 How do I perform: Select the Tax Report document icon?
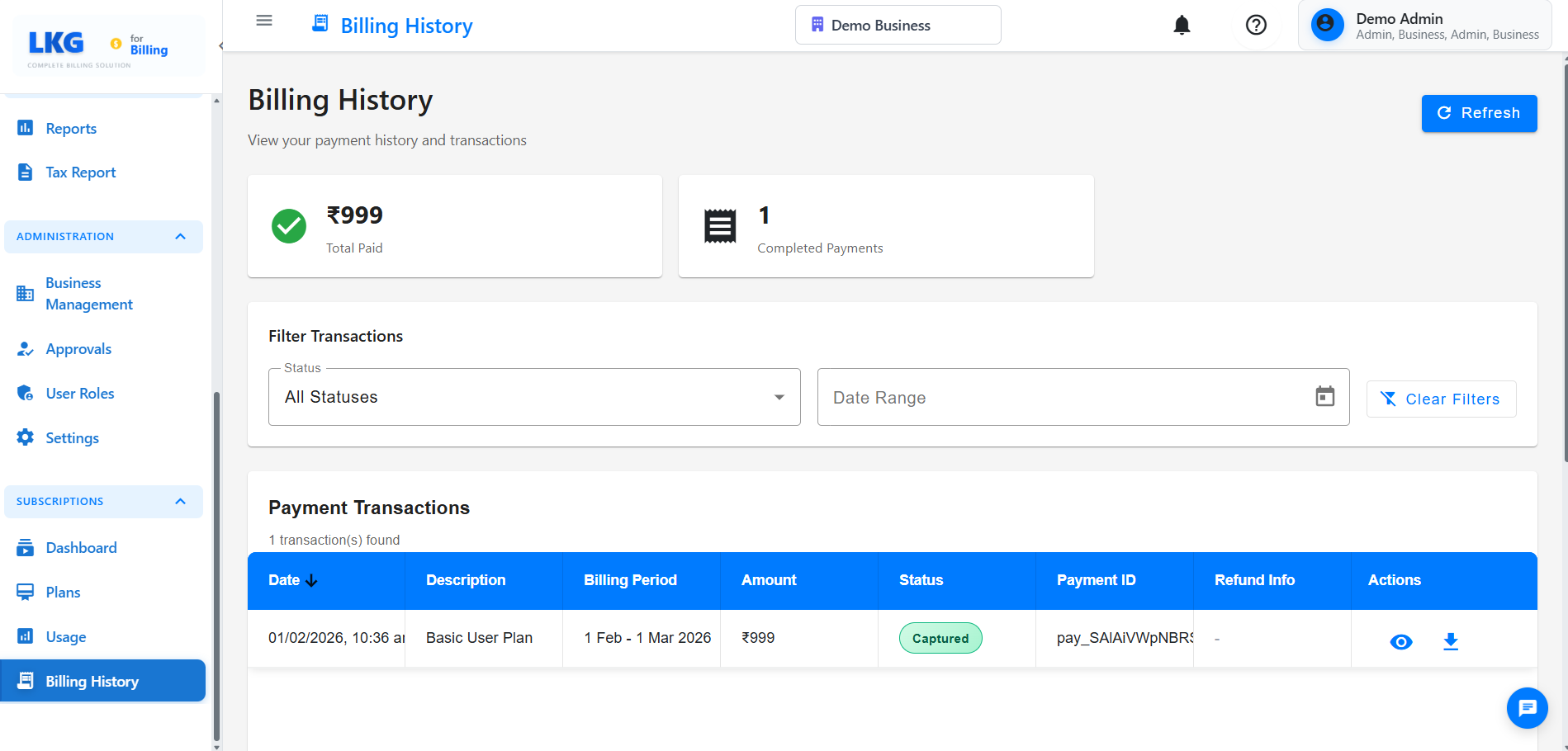coord(25,172)
